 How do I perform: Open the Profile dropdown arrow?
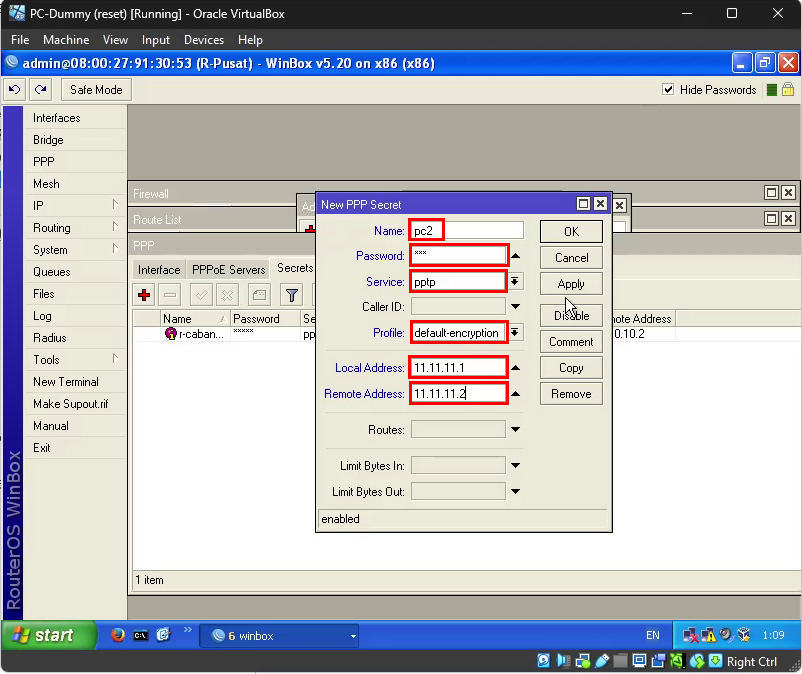(x=515, y=332)
